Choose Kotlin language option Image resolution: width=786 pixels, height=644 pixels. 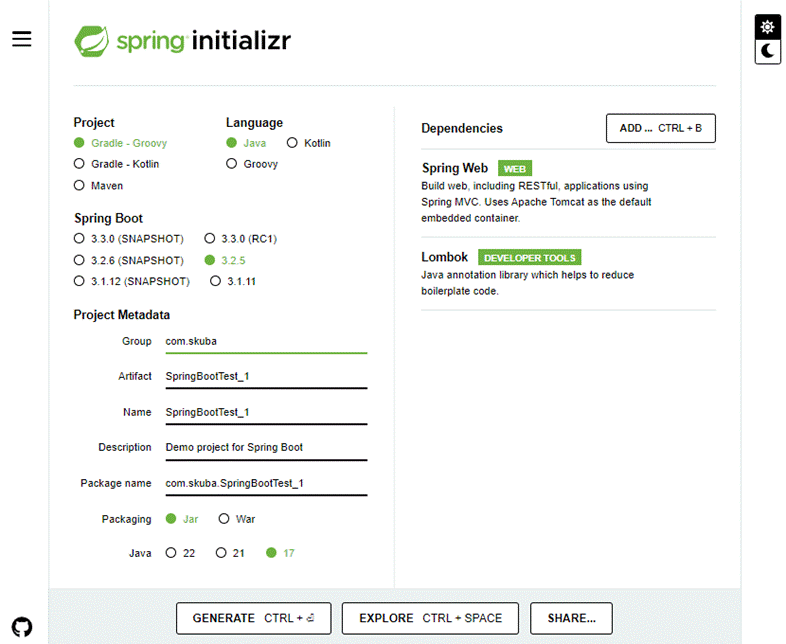pyautogui.click(x=308, y=143)
